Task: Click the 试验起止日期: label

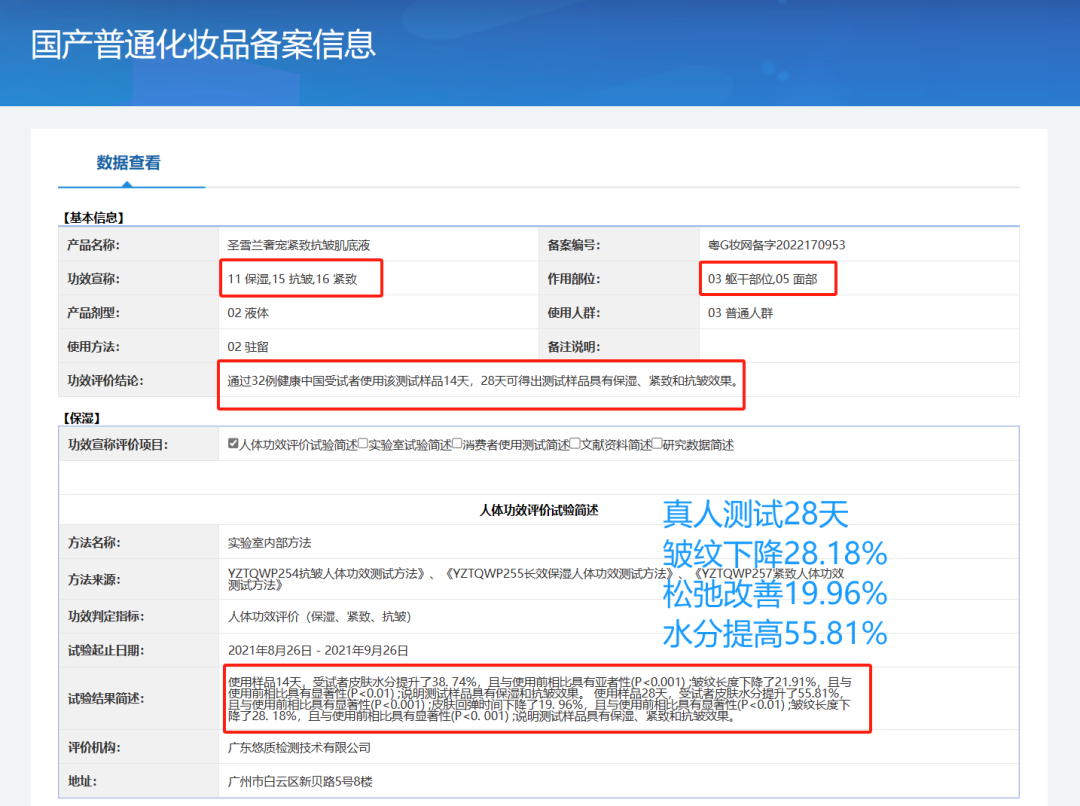Action: (106, 650)
